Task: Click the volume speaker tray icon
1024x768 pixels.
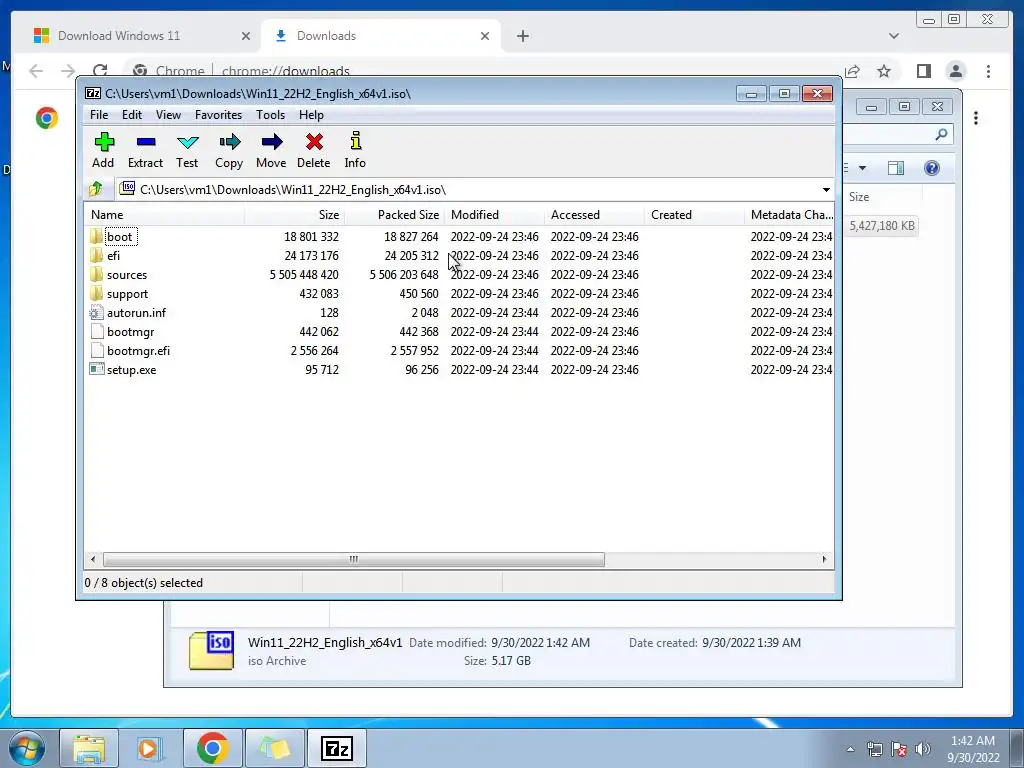Action: (x=923, y=749)
